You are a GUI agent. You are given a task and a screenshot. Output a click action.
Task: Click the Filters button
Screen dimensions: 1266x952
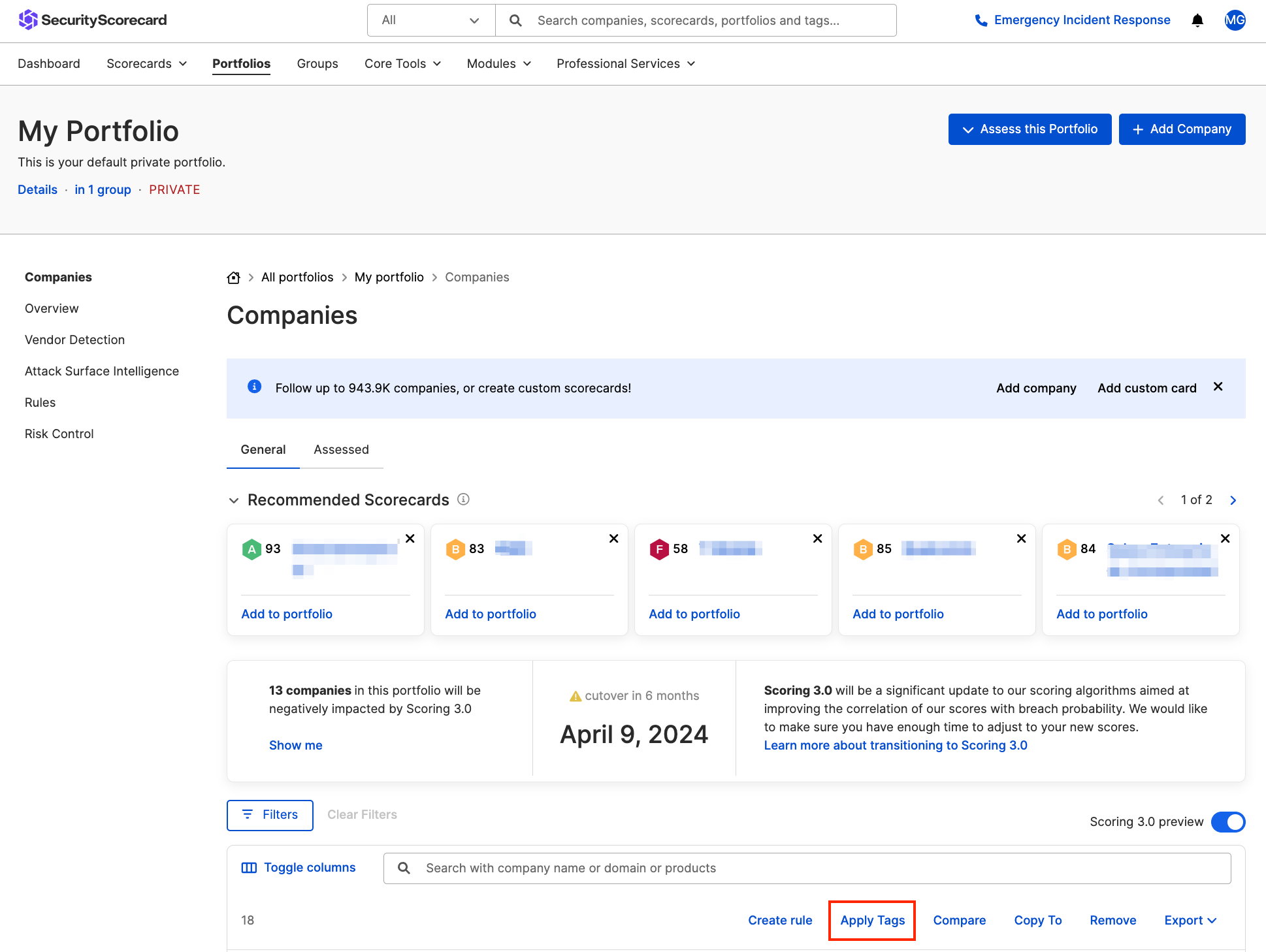270,815
